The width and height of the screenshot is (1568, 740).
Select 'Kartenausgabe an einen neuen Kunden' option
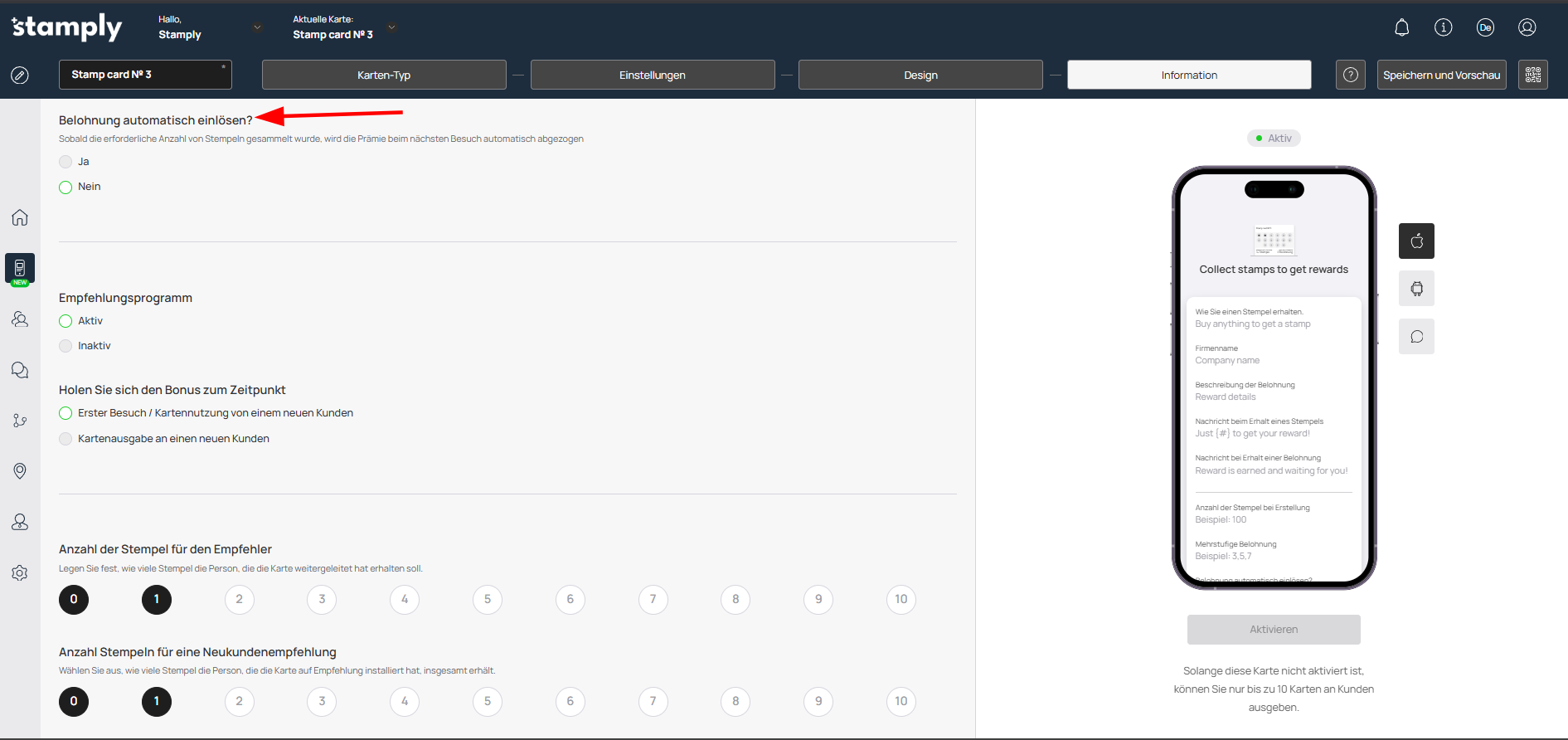click(66, 439)
